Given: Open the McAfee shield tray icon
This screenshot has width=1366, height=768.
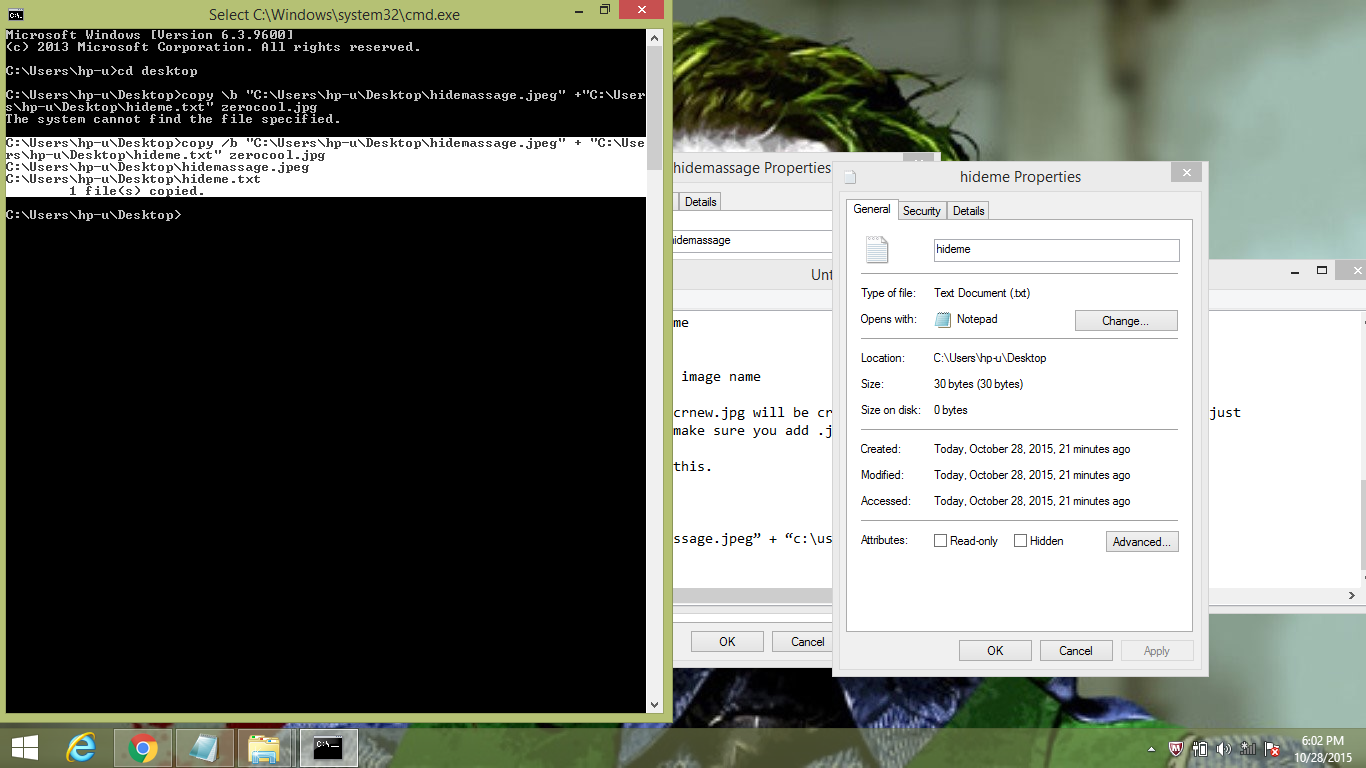Looking at the screenshot, I should (x=1177, y=748).
